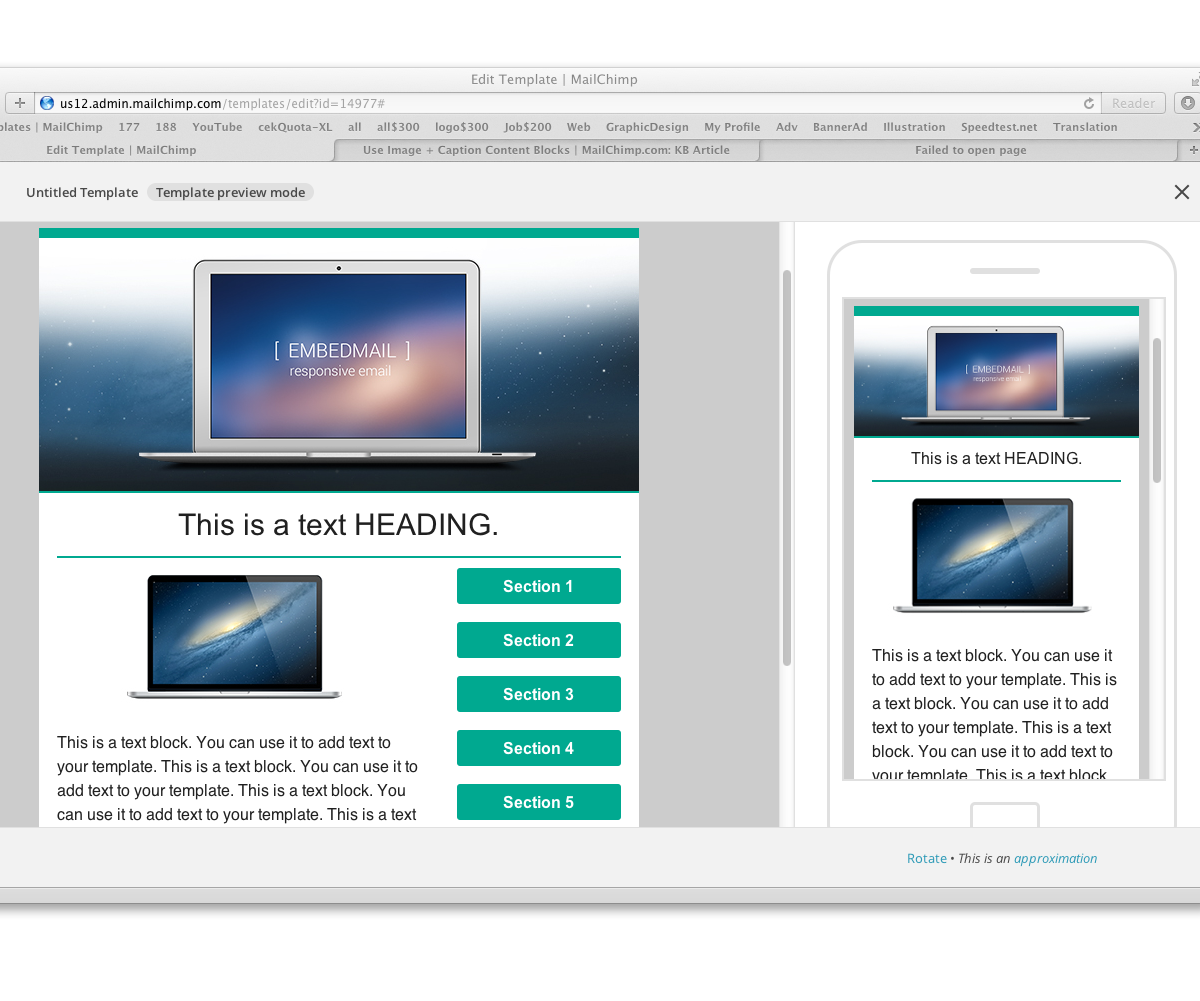Reload the page via address bar icon
Image resolution: width=1200 pixels, height=1001 pixels.
1089,103
